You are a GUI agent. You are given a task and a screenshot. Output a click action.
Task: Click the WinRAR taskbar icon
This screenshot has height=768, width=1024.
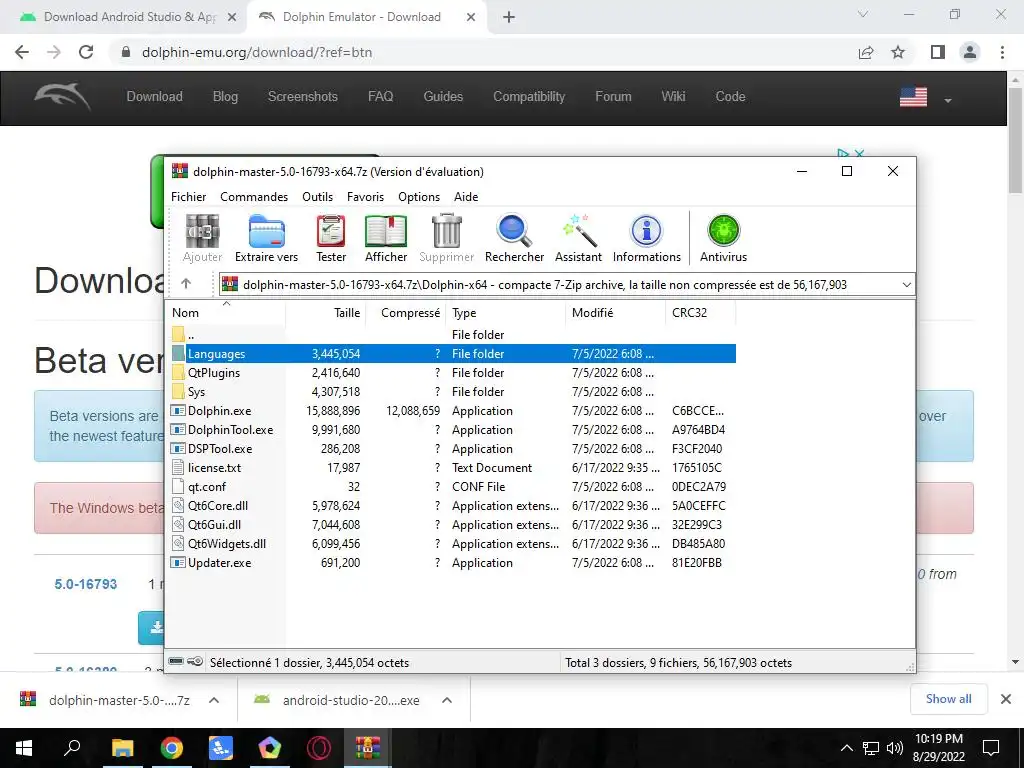coord(368,748)
